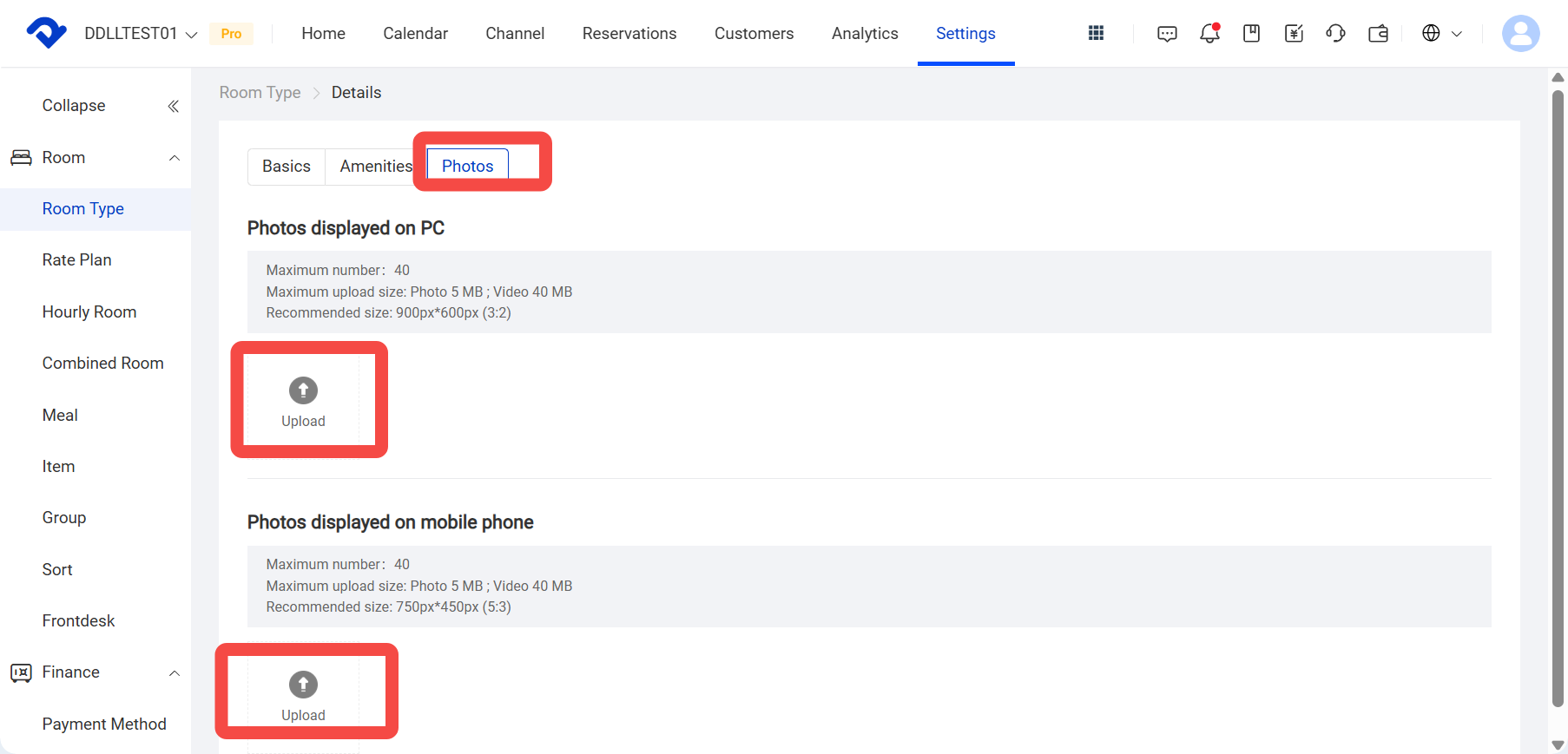Upload a photo for mobile phone display
Image resolution: width=1568 pixels, height=754 pixels.
click(x=303, y=697)
